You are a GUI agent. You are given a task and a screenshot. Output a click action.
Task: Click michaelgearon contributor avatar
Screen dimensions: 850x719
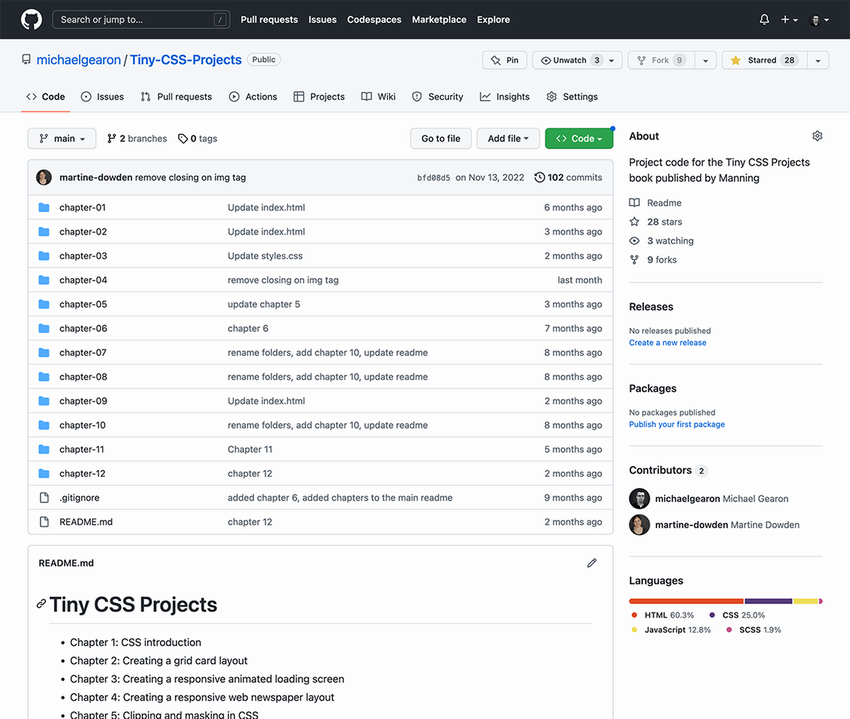[x=639, y=498]
